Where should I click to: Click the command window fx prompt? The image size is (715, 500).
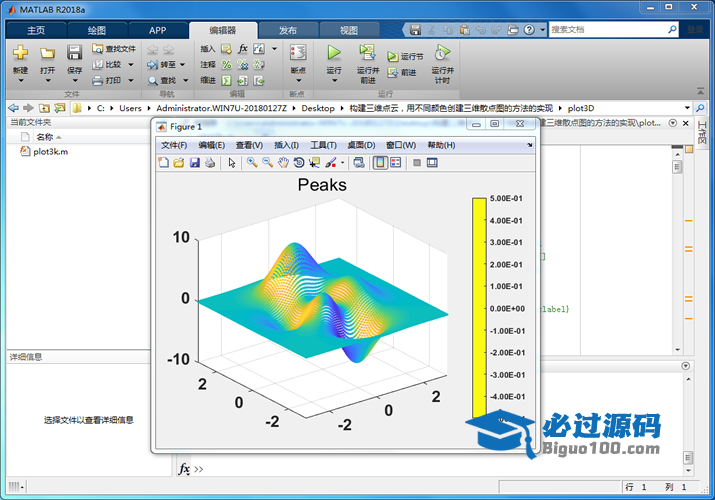(184, 469)
